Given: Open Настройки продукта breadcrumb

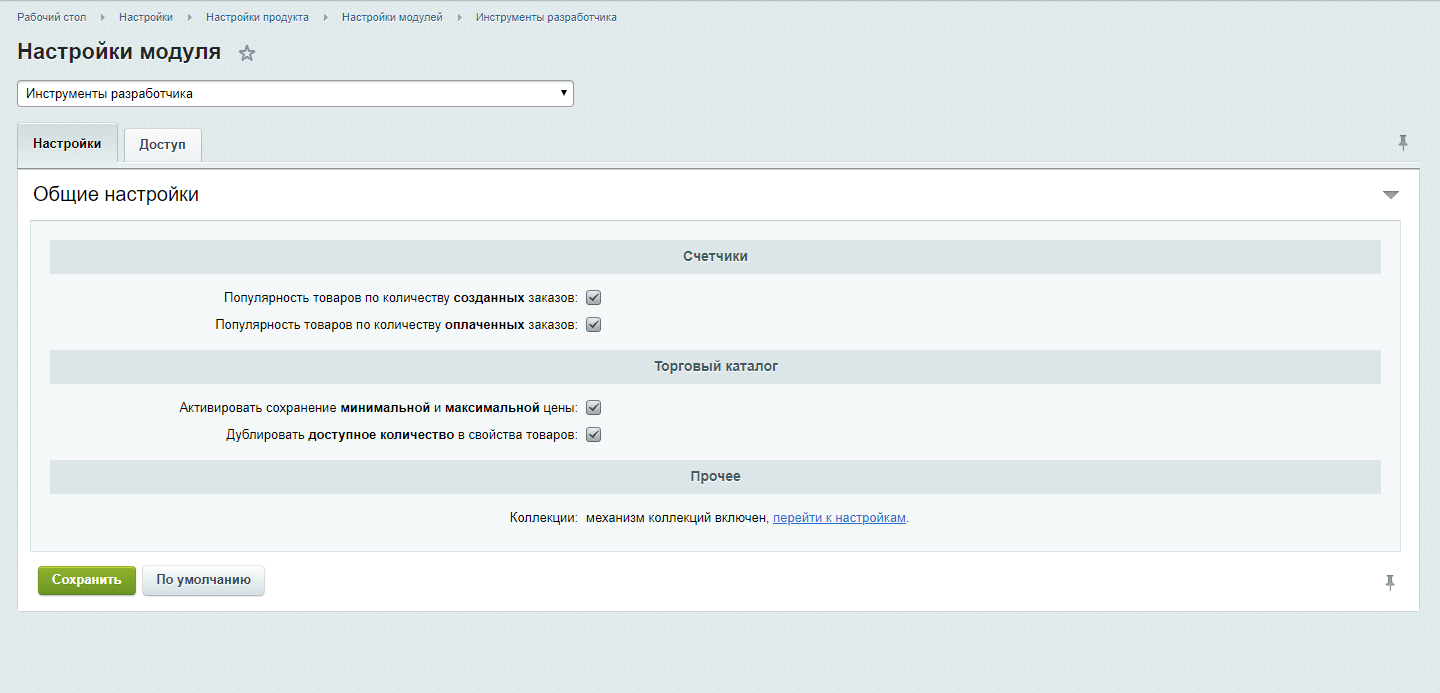Looking at the screenshot, I should click(257, 17).
